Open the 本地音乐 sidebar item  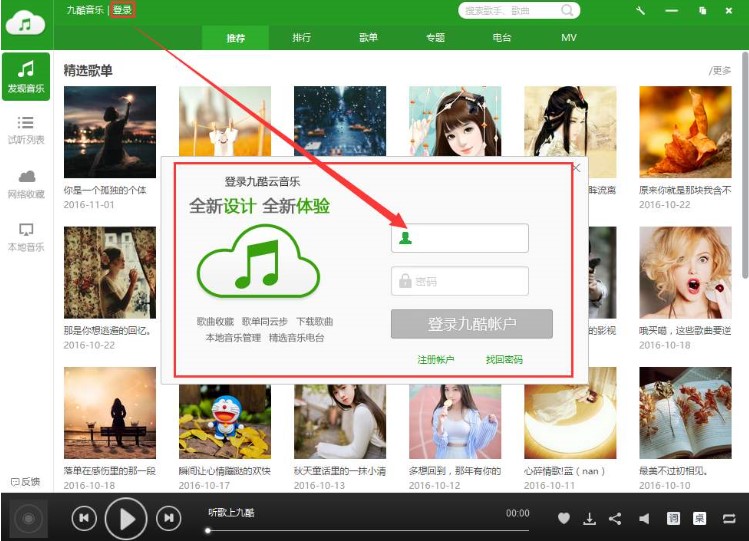(x=26, y=237)
